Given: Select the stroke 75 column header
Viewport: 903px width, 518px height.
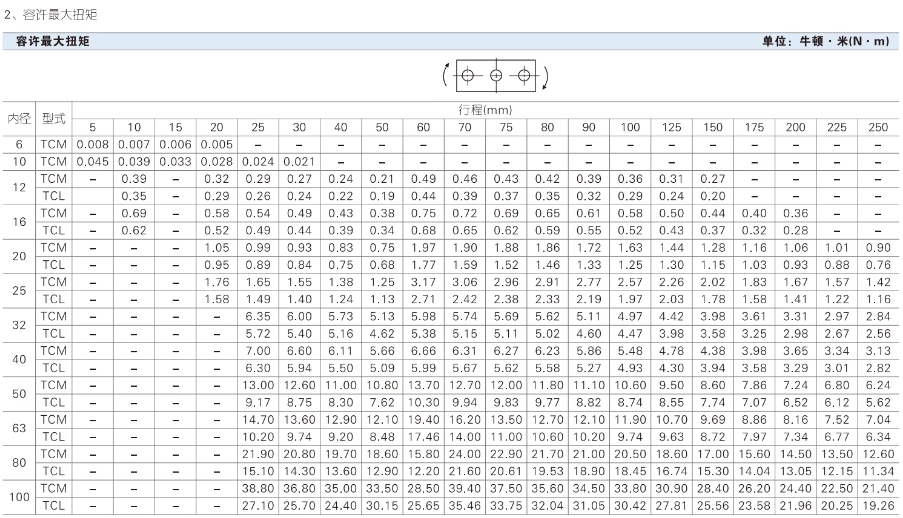Looking at the screenshot, I should point(506,127).
